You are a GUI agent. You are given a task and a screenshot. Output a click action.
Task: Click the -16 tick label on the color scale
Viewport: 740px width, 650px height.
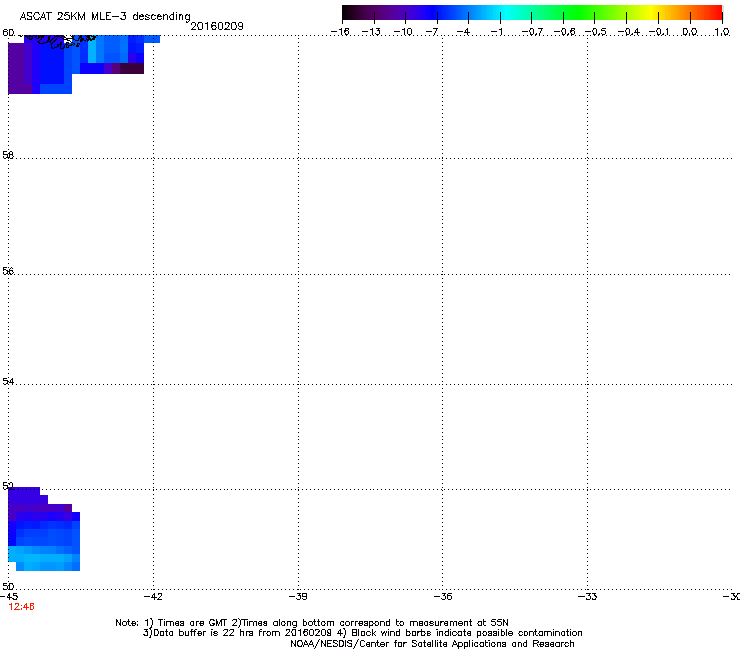(340, 32)
